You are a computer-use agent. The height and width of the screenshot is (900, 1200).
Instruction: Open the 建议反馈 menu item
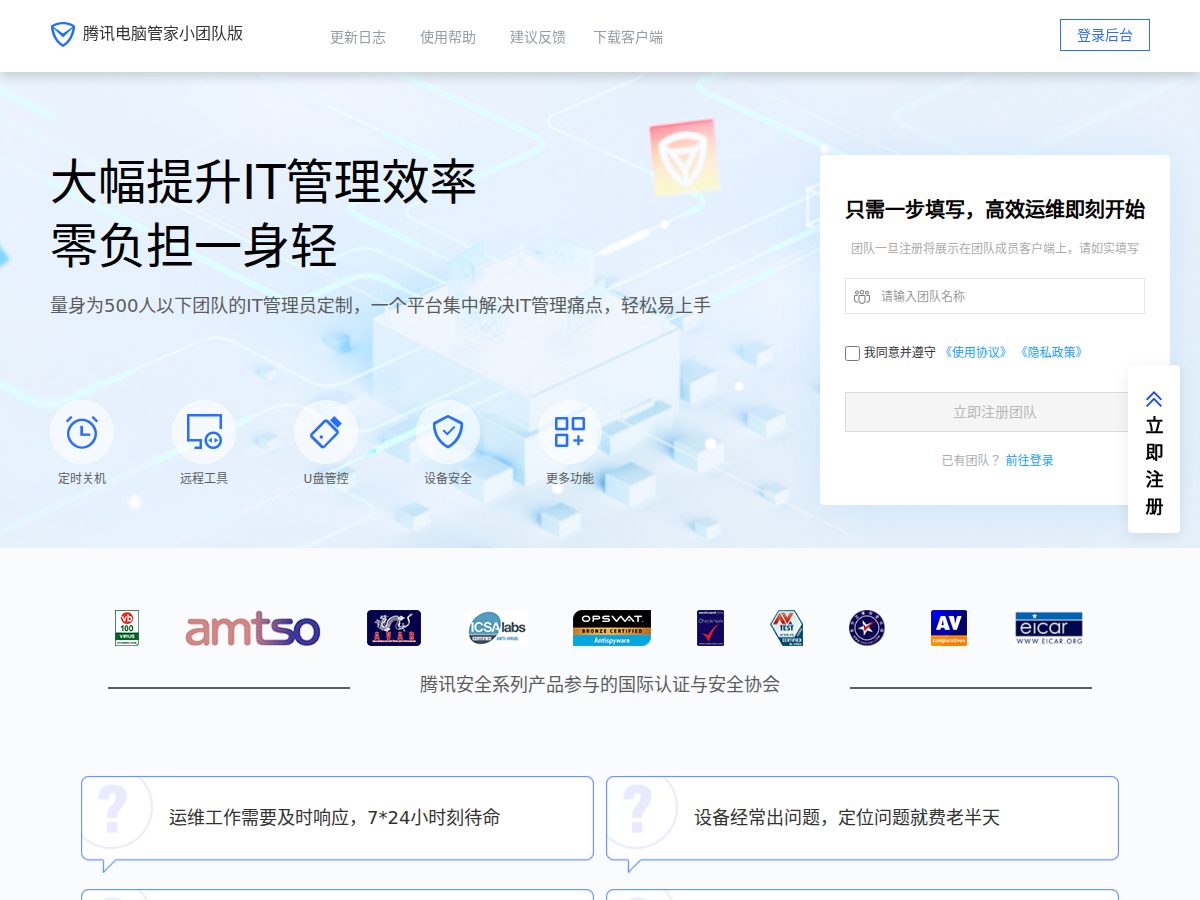[538, 37]
